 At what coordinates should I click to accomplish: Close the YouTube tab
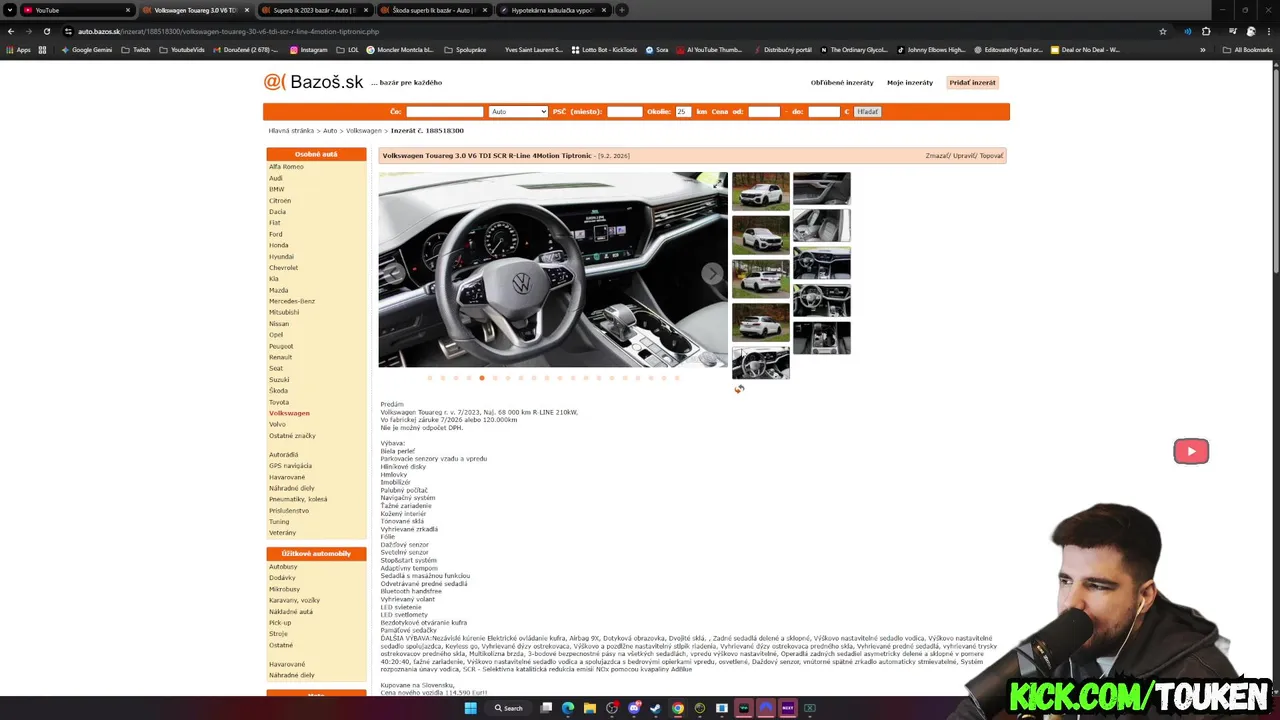128,10
